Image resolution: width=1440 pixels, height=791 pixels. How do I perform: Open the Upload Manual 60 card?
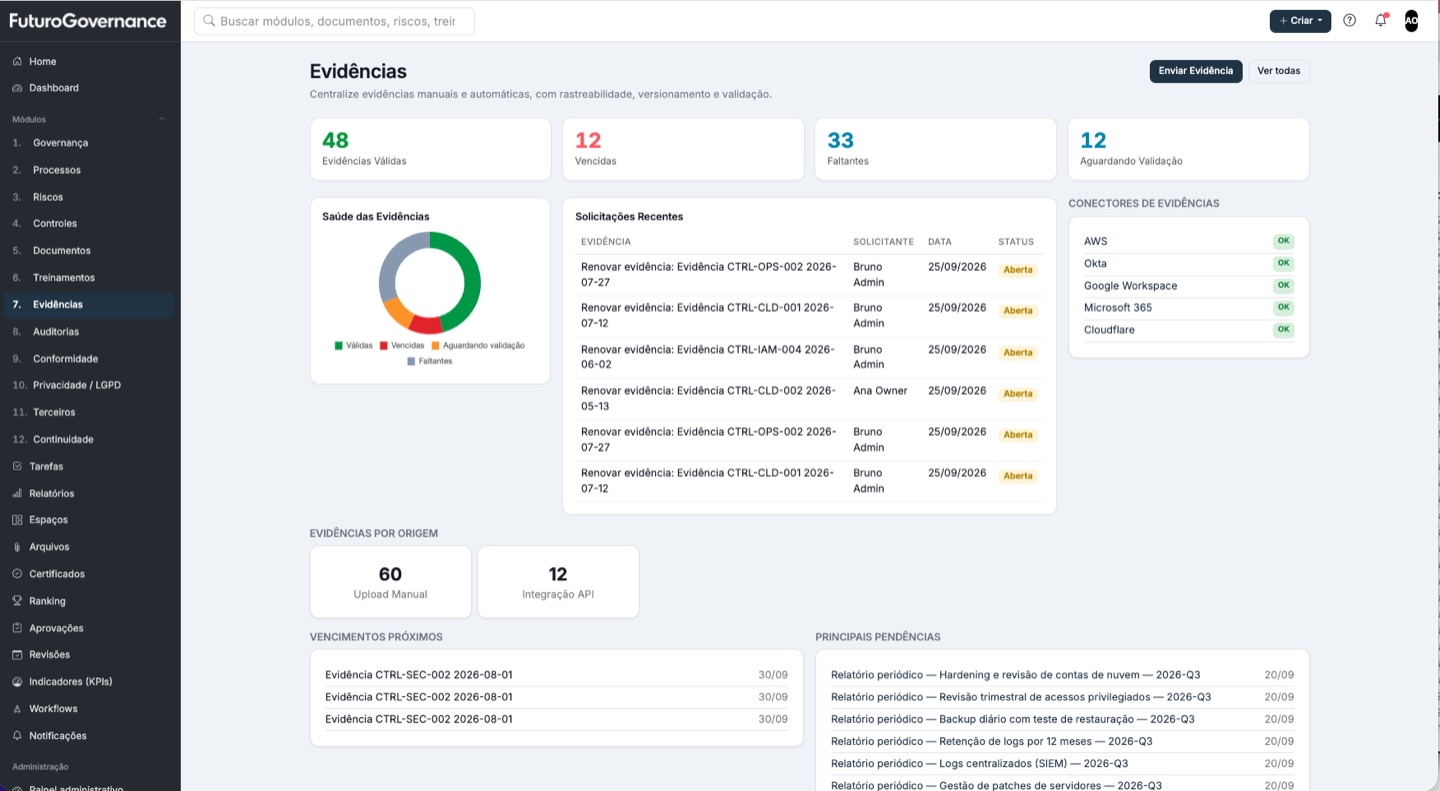point(390,582)
